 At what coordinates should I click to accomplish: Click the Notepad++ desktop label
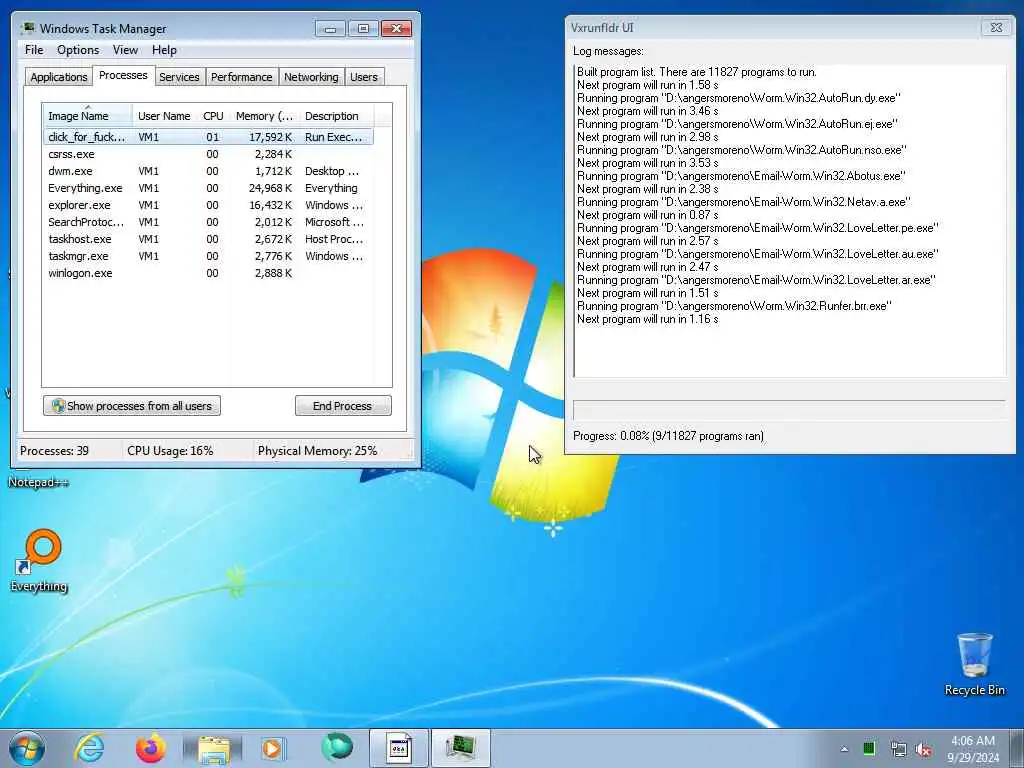coord(38,482)
